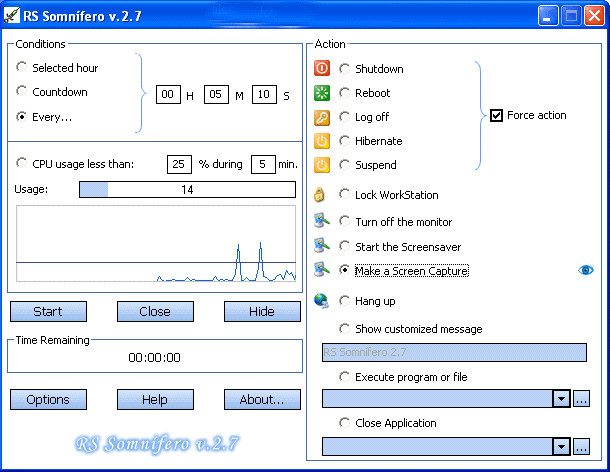Click the Lock WorkStation padlock icon
The height and width of the screenshot is (472, 610).
coord(319,194)
